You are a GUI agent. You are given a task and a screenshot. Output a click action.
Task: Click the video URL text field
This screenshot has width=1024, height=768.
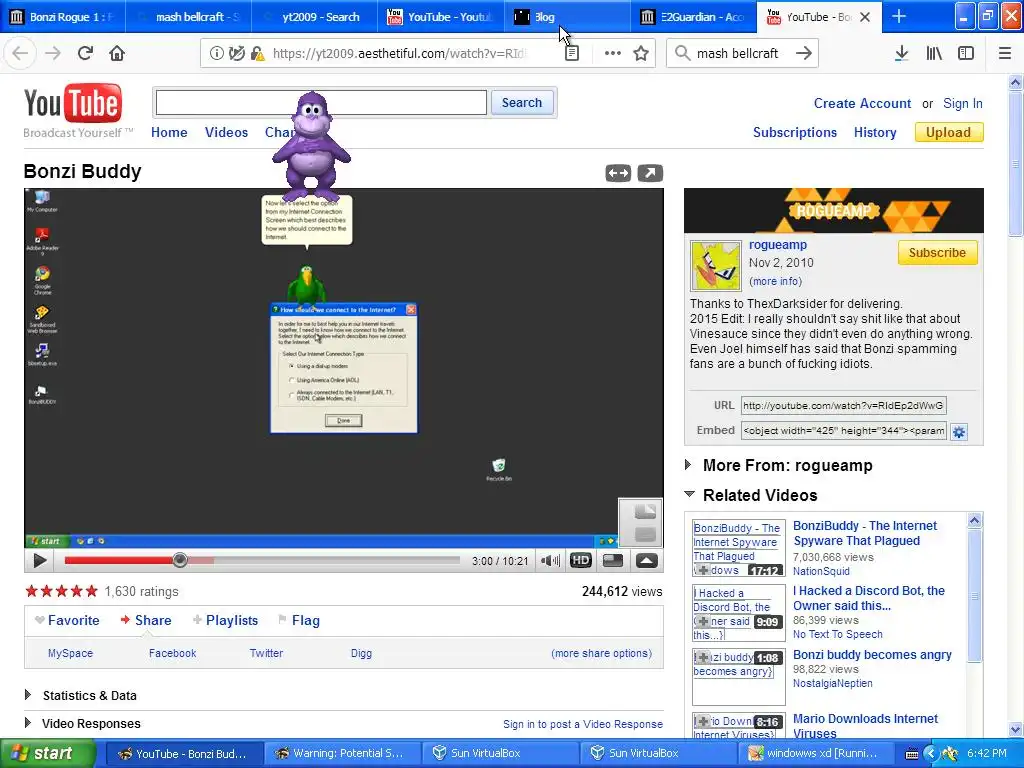coord(843,406)
